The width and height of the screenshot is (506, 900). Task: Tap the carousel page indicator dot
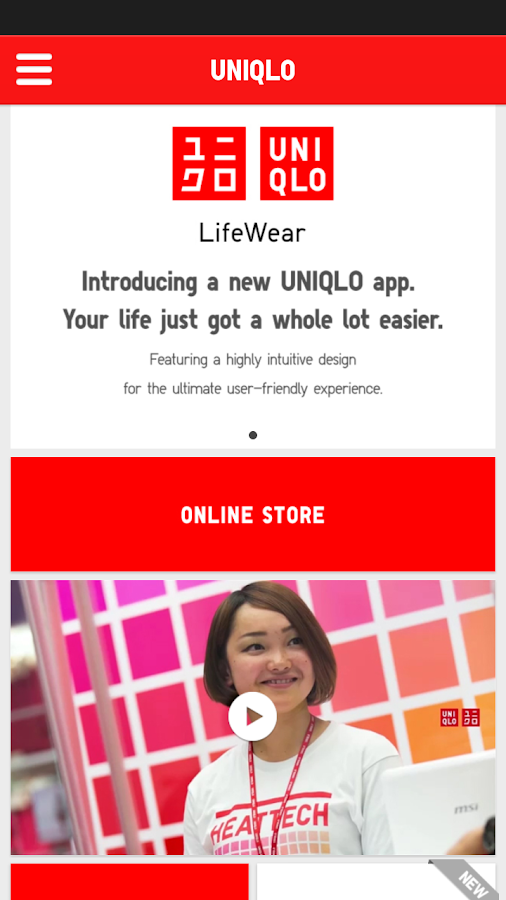(x=253, y=435)
